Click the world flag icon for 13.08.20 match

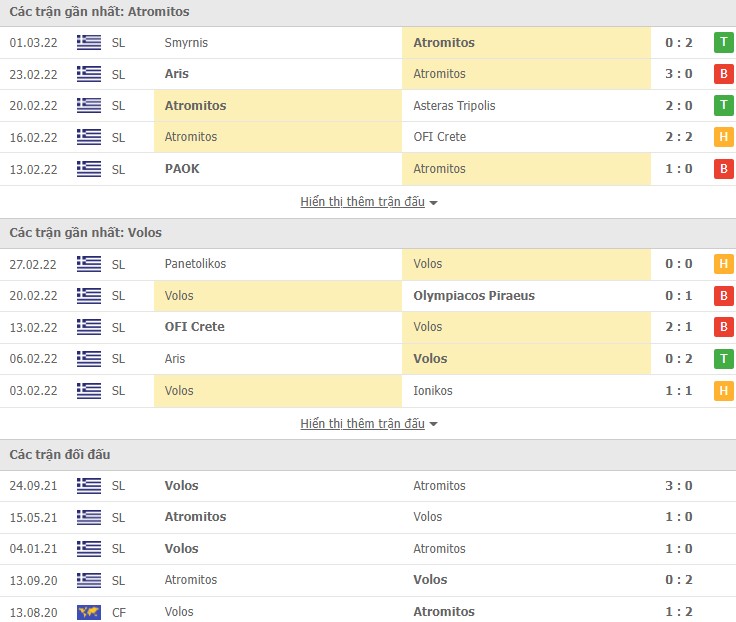89,612
